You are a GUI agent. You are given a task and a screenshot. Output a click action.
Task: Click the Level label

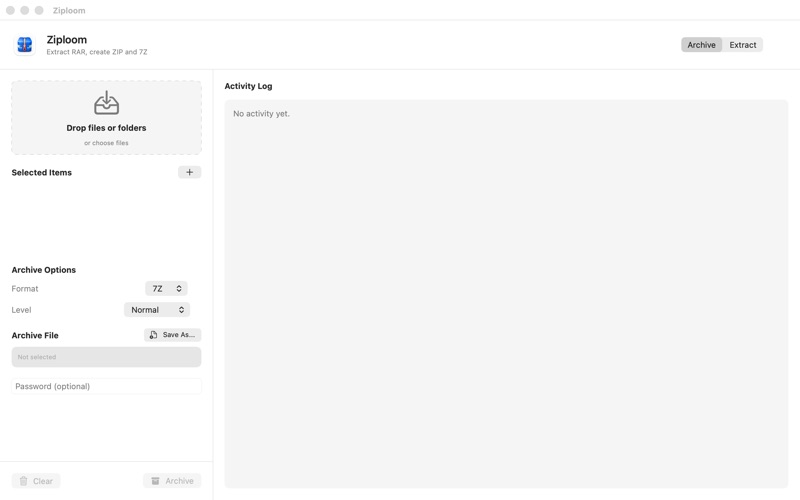point(21,310)
